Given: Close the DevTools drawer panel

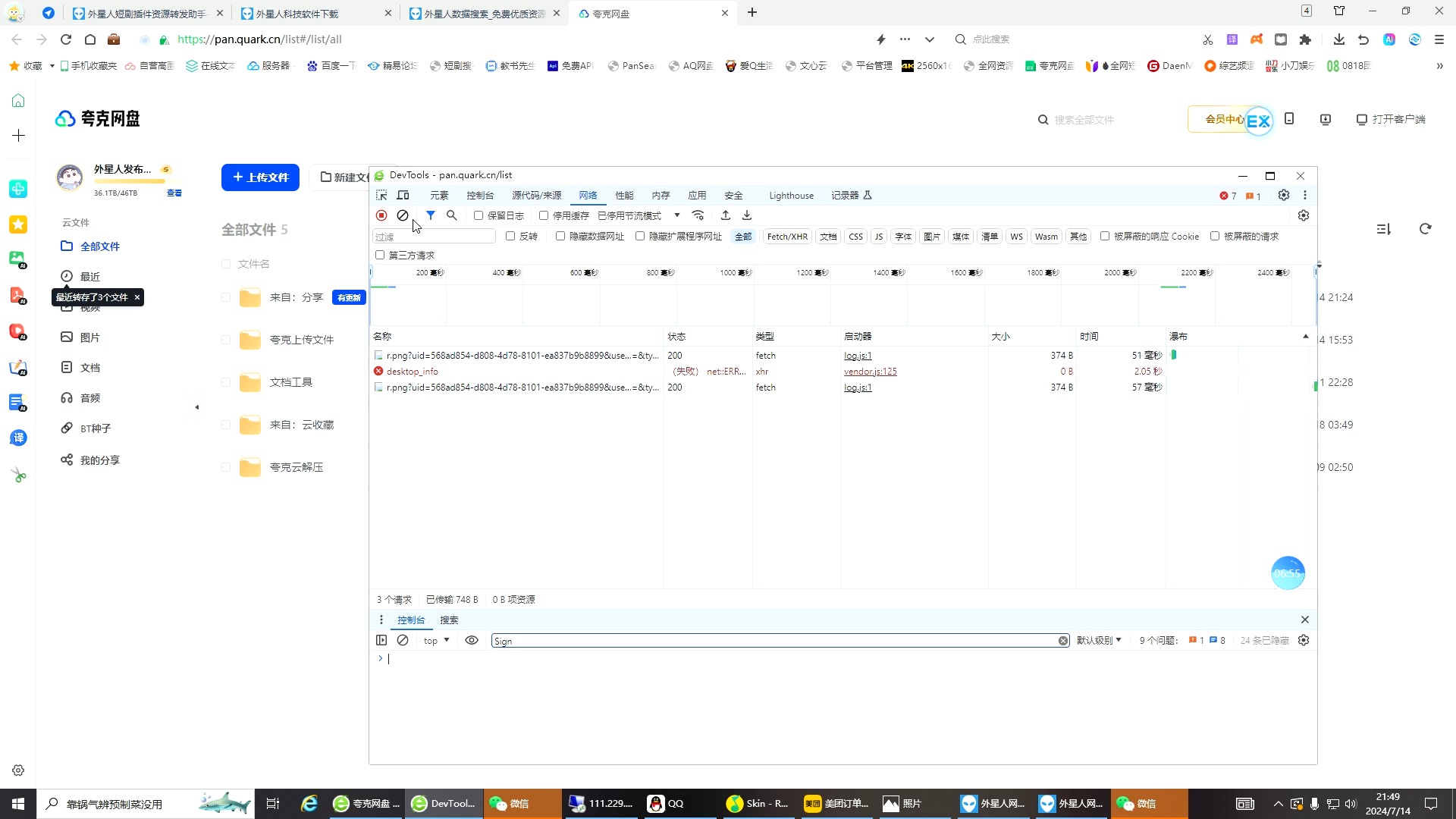Looking at the screenshot, I should point(1305,620).
